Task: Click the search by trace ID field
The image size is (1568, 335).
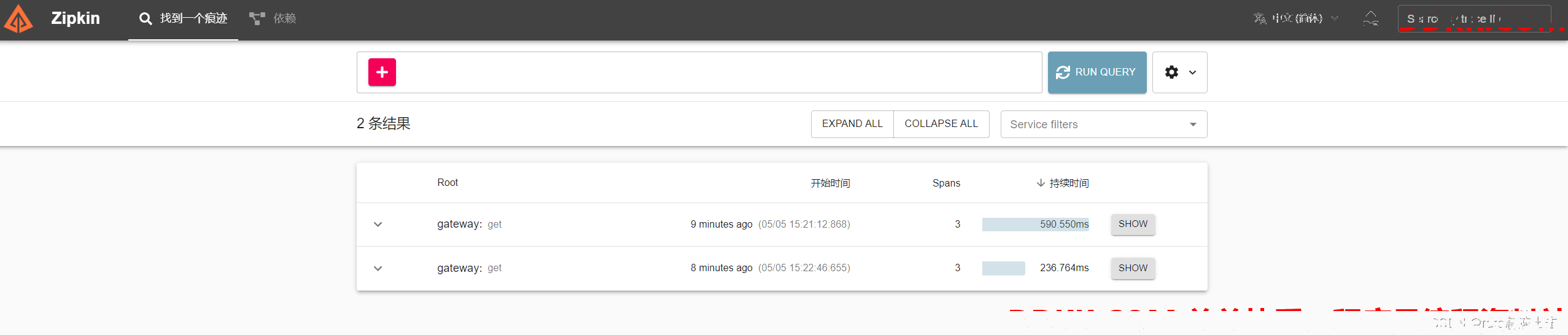Action: pyautogui.click(x=1474, y=18)
